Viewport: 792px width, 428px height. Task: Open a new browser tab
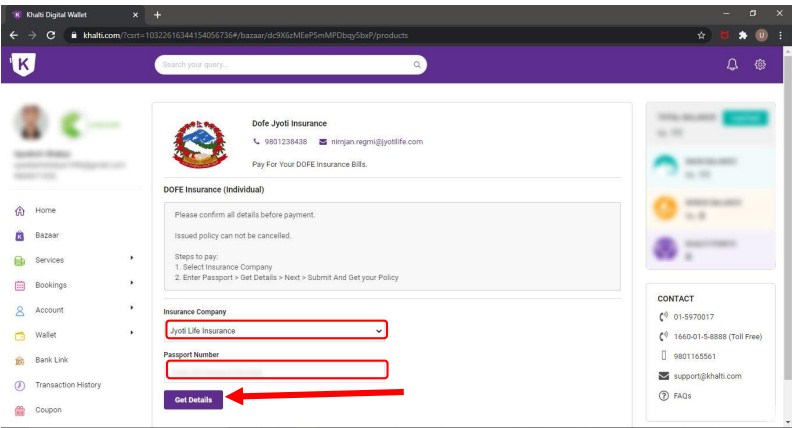click(x=157, y=14)
